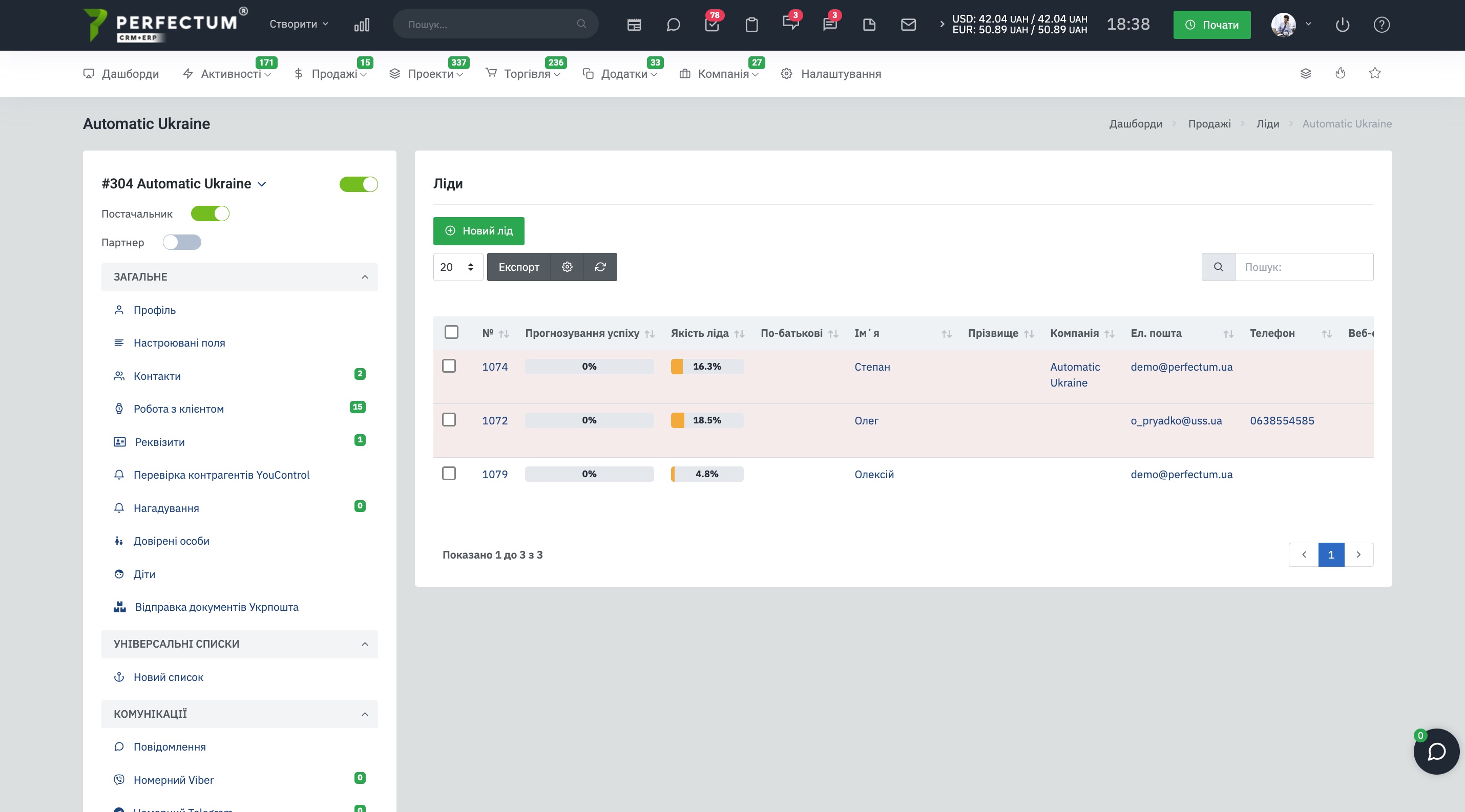
Task: Open the calendar icon in top bar
Action: (x=634, y=25)
